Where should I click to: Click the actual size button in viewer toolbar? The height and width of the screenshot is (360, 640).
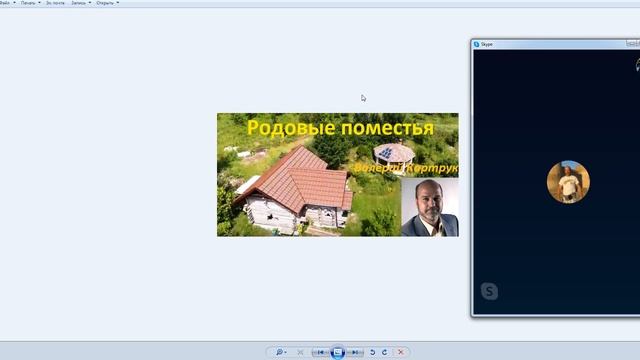tap(300, 352)
